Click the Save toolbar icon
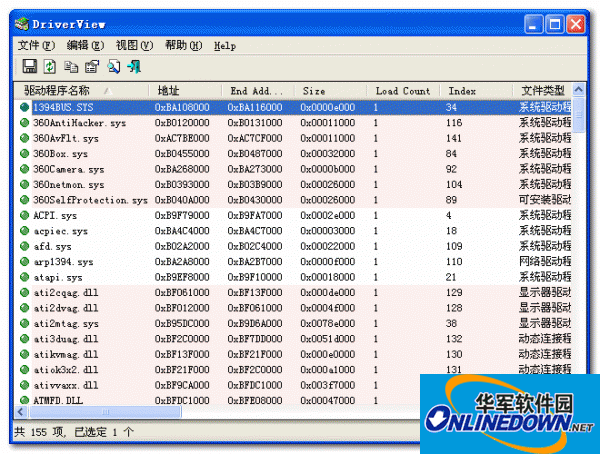 click(29, 67)
